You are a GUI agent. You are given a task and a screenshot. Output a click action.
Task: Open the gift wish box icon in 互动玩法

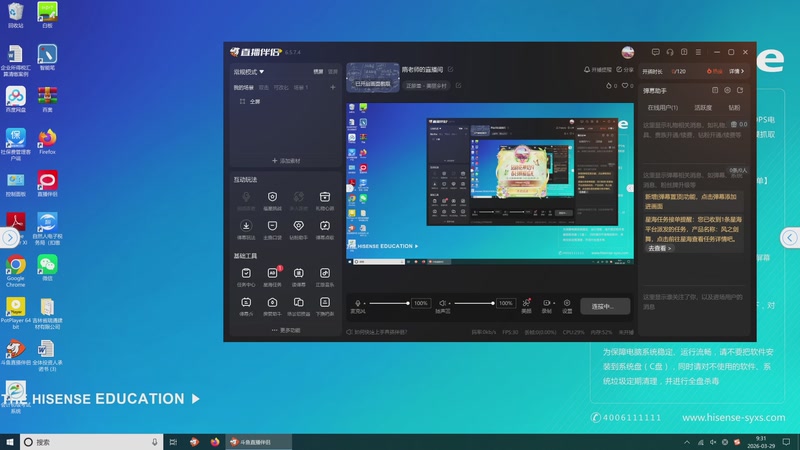point(324,197)
